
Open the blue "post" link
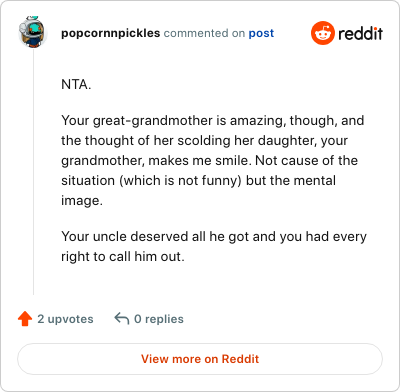click(261, 33)
